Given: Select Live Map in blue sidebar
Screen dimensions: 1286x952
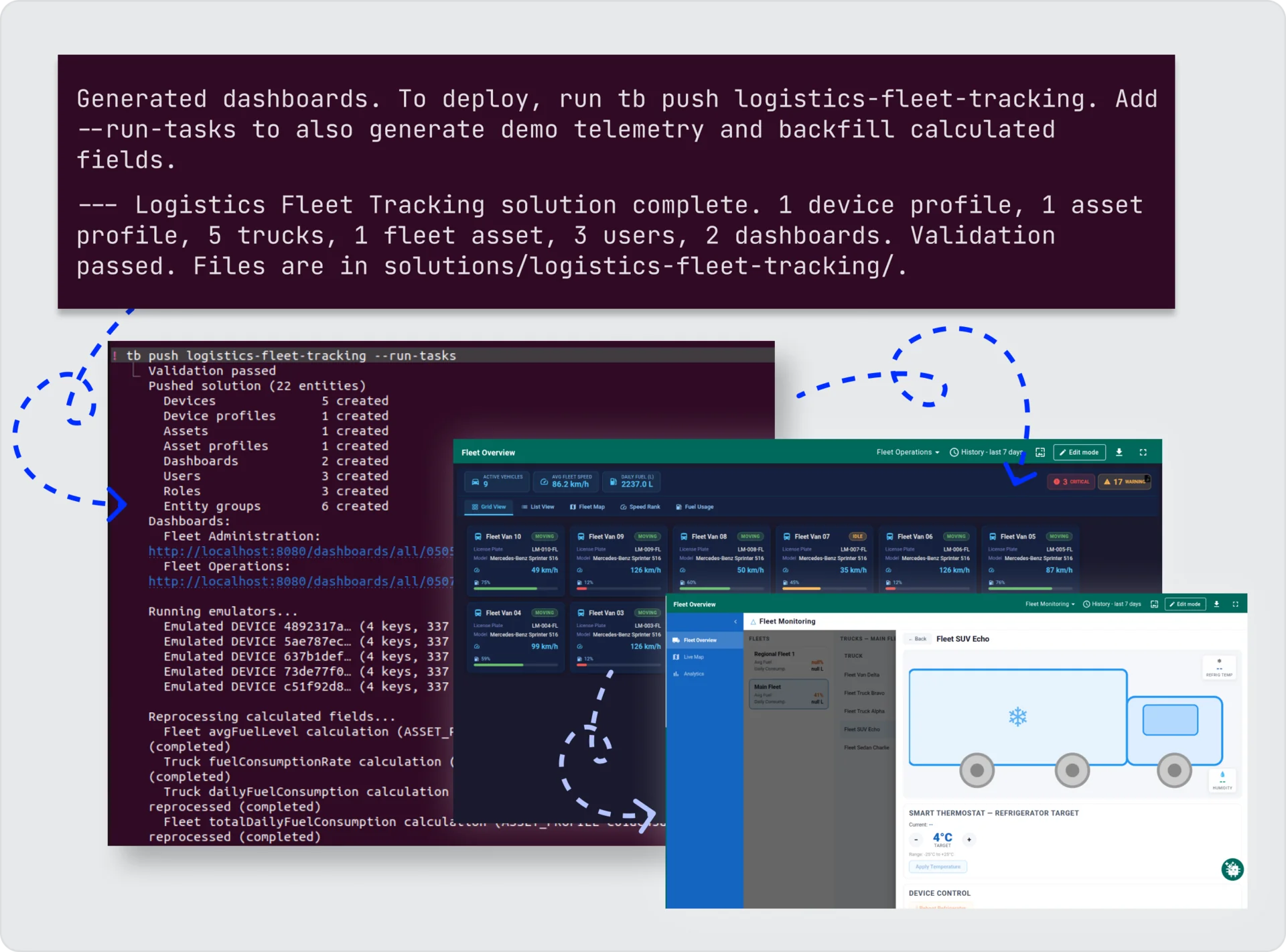Looking at the screenshot, I should point(703,657).
